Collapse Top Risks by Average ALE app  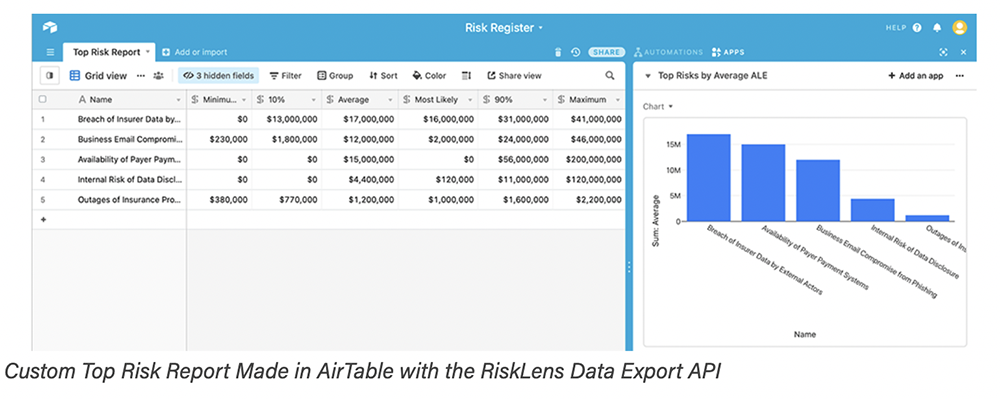pyautogui.click(x=649, y=76)
